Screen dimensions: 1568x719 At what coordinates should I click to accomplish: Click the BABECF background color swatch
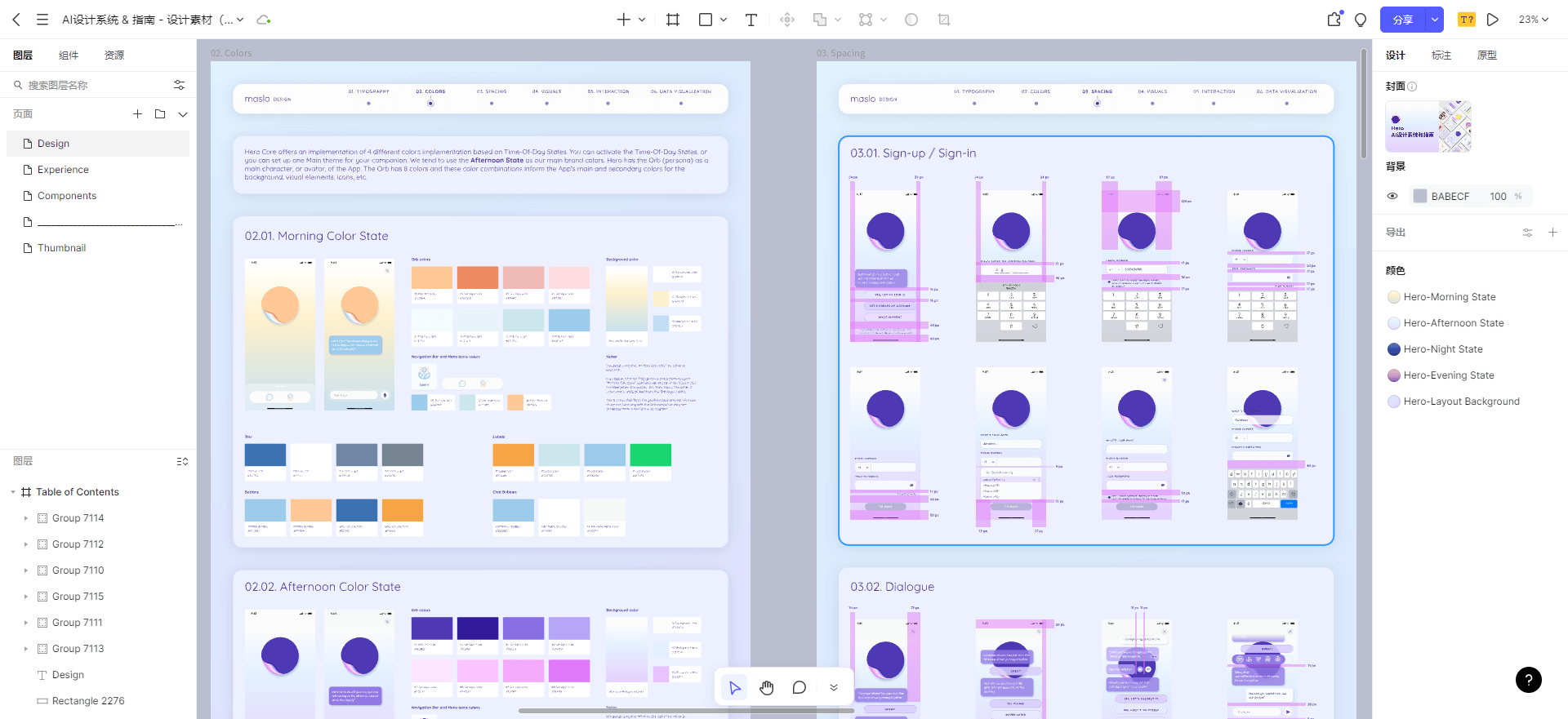pos(1420,196)
